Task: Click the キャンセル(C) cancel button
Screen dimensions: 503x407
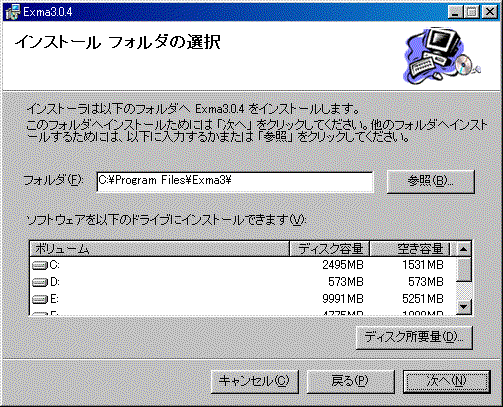Action: (255, 381)
